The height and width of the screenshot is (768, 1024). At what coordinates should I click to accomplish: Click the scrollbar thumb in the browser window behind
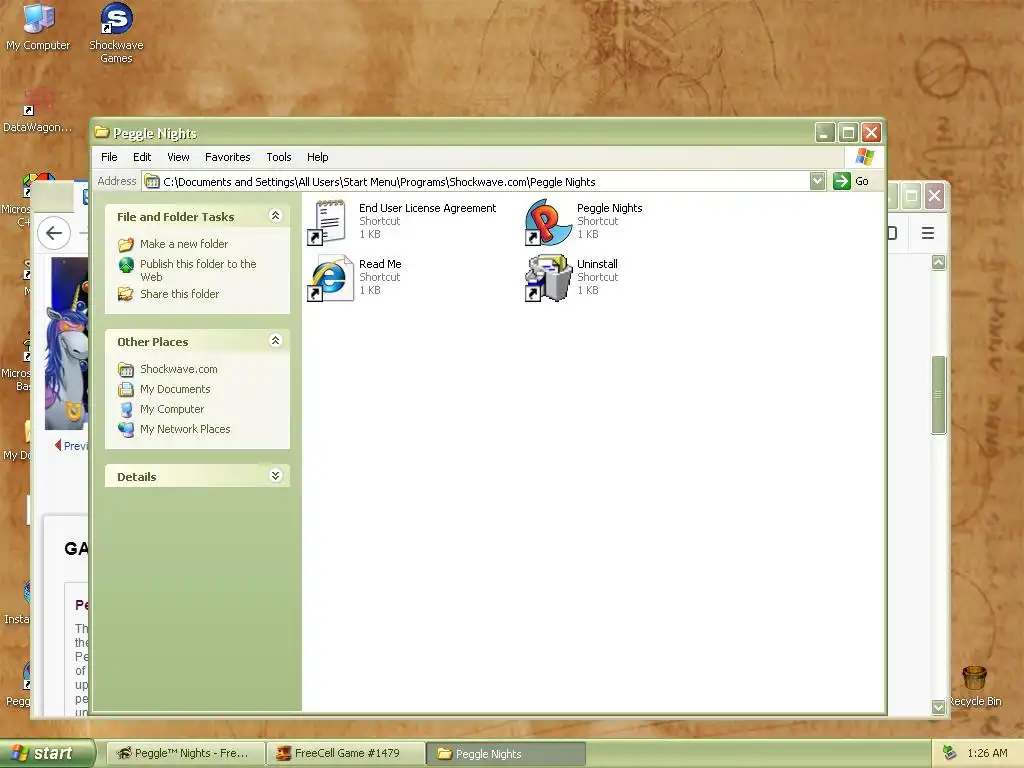[x=938, y=395]
